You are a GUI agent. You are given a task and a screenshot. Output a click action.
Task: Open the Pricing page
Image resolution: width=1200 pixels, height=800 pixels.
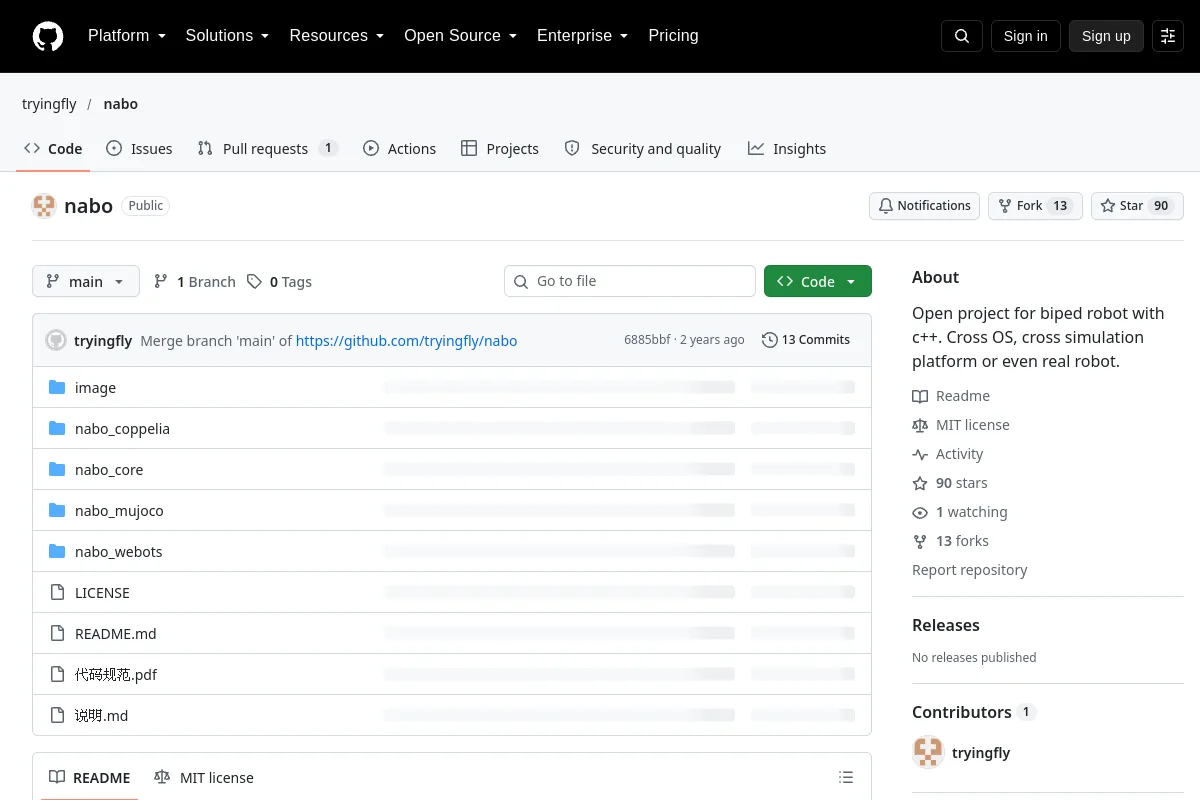coord(673,36)
